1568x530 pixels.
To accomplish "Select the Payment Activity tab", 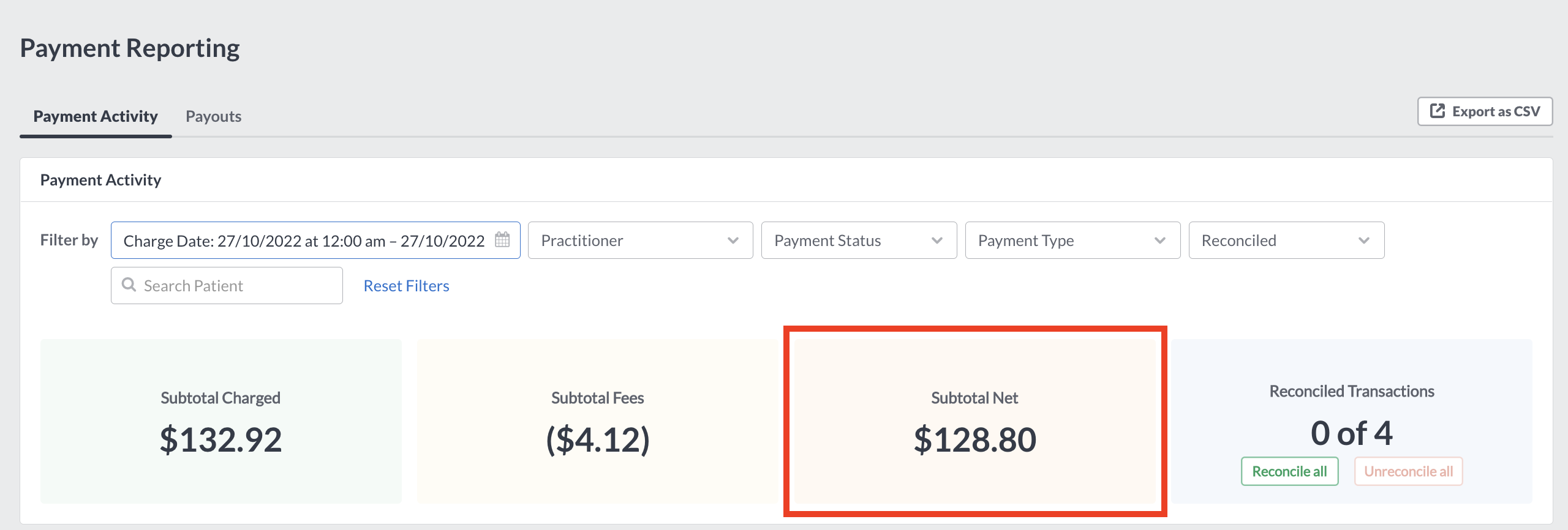I will pyautogui.click(x=96, y=116).
